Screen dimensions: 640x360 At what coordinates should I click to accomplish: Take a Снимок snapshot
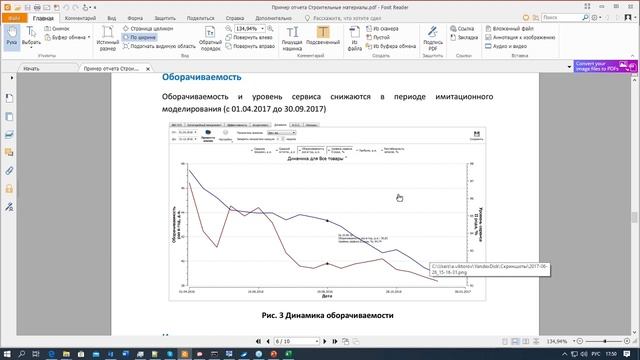click(57, 29)
